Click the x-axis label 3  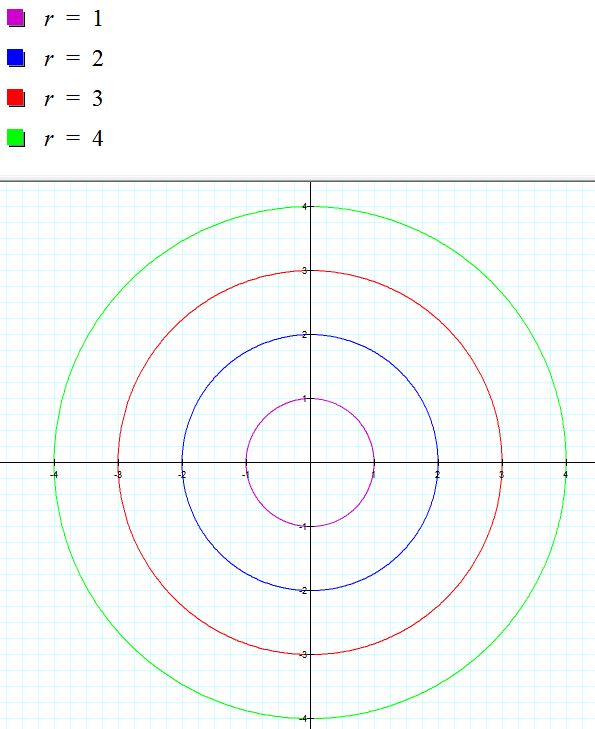click(x=501, y=475)
